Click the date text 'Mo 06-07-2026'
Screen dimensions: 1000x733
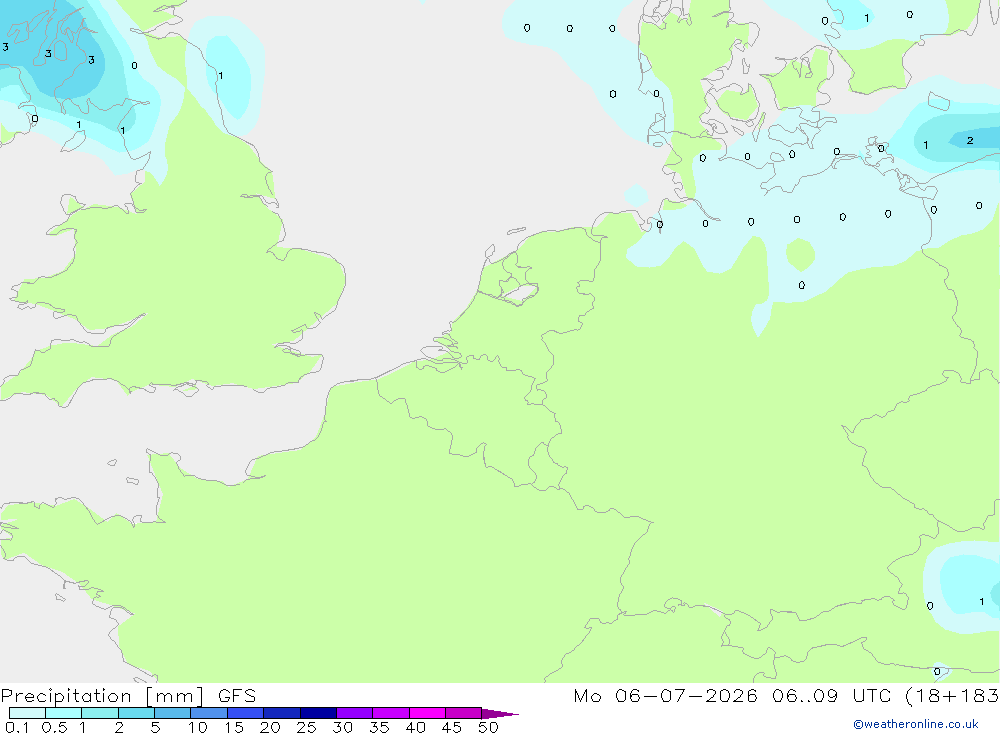point(665,696)
